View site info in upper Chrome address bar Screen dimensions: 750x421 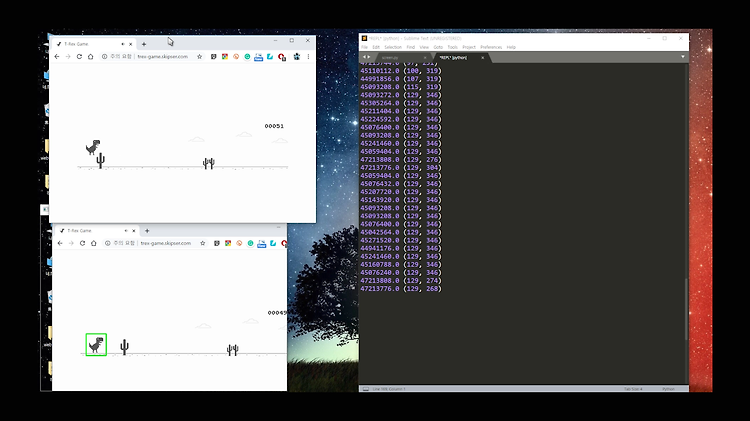pyautogui.click(x=104, y=56)
